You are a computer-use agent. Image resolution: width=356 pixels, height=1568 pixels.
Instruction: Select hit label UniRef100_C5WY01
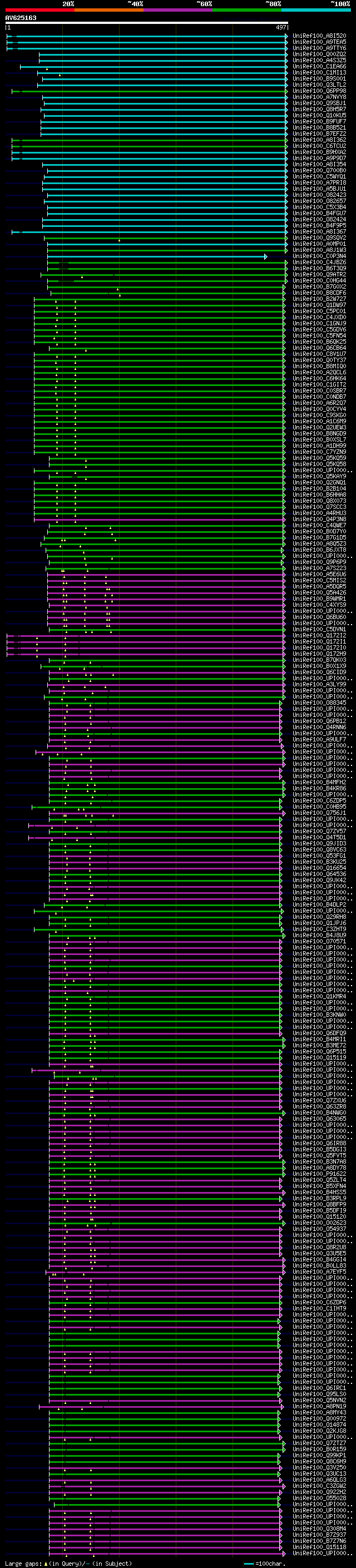click(x=319, y=176)
